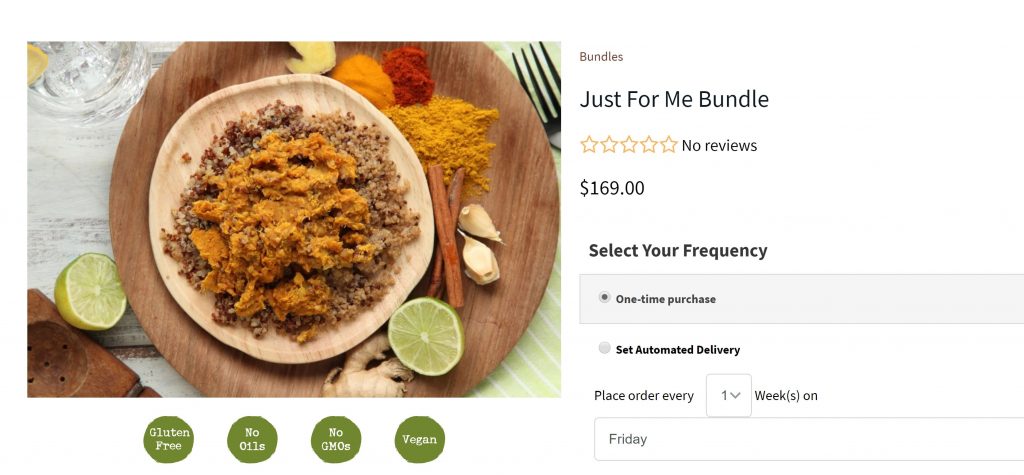This screenshot has width=1024, height=475.
Task: Open the week interval dropdown
Action: (x=729, y=395)
